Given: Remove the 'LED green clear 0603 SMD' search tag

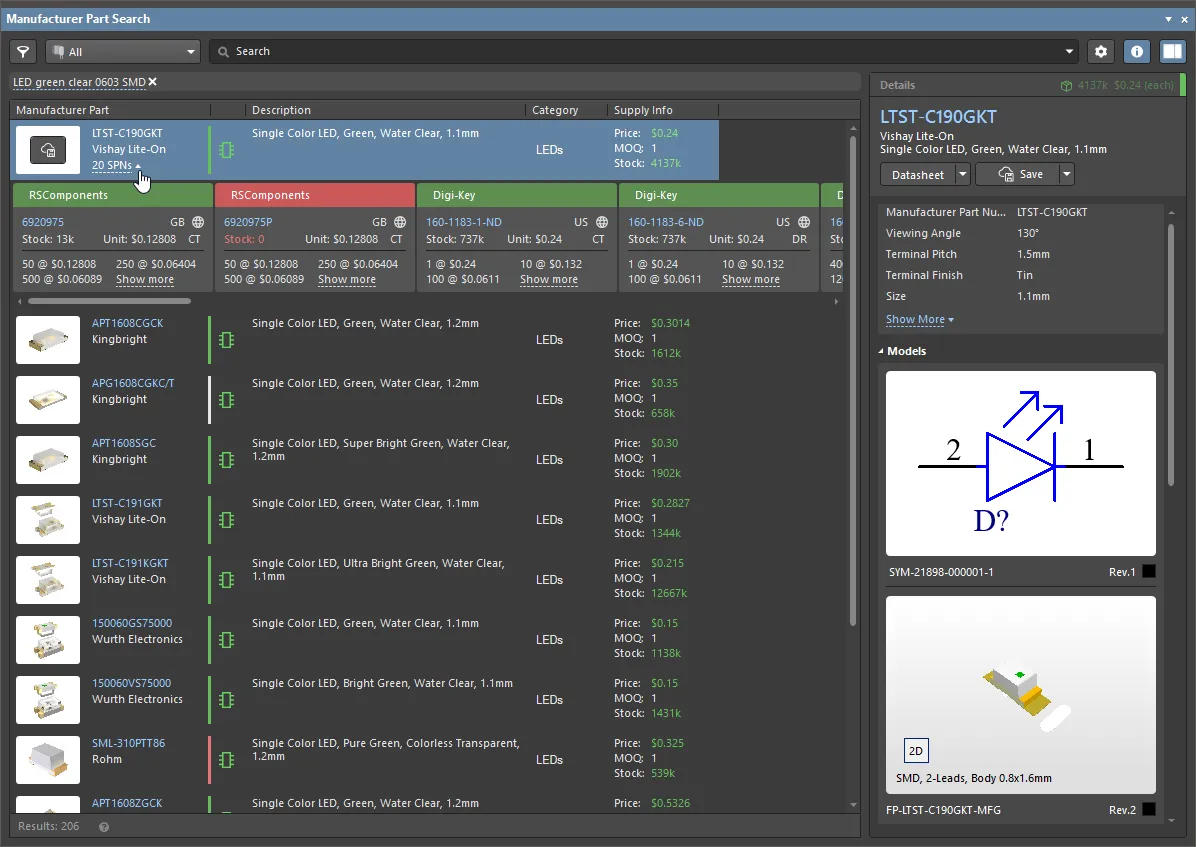Looking at the screenshot, I should [x=153, y=82].
